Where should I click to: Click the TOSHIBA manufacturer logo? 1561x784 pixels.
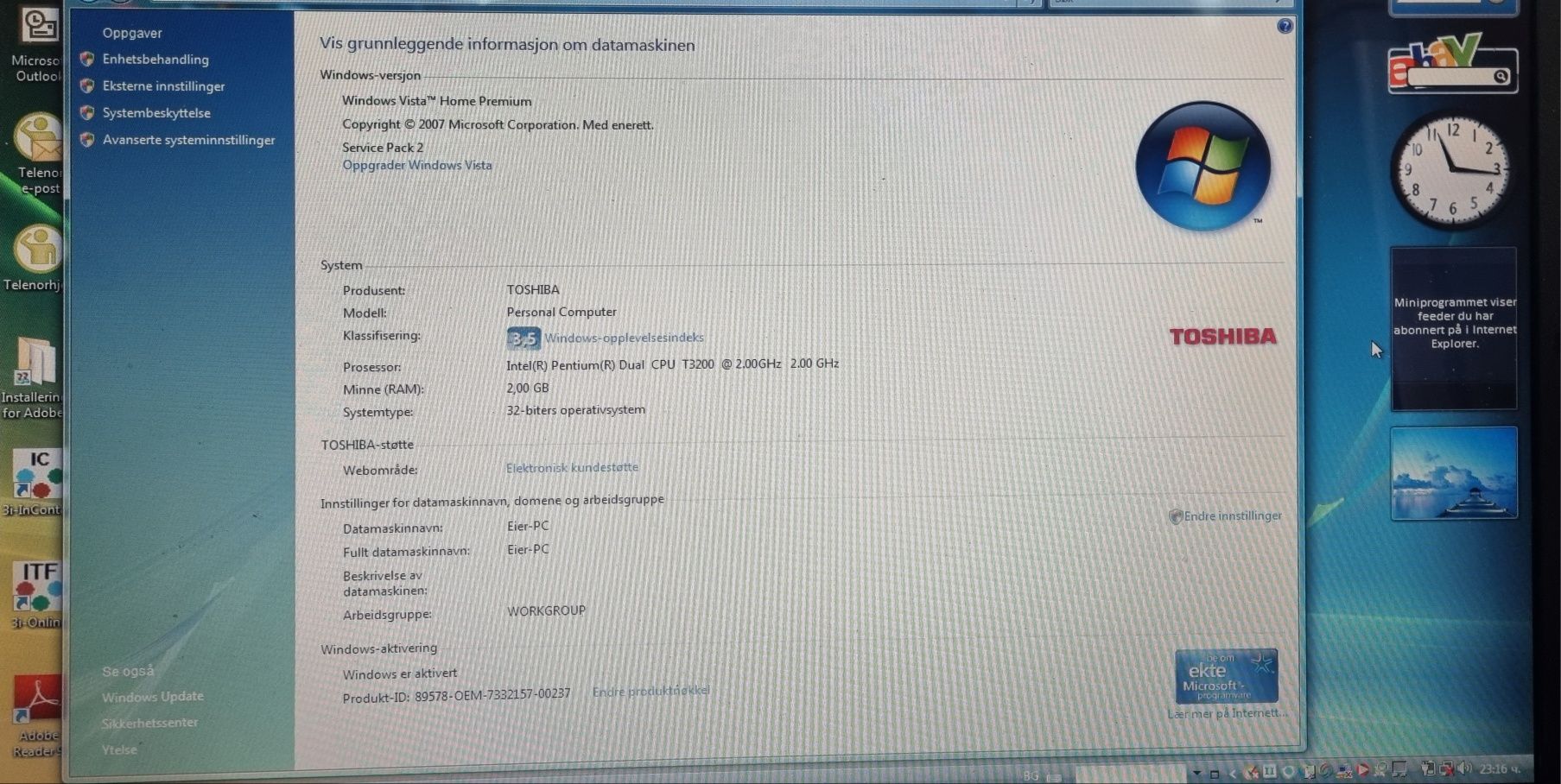[x=1222, y=336]
